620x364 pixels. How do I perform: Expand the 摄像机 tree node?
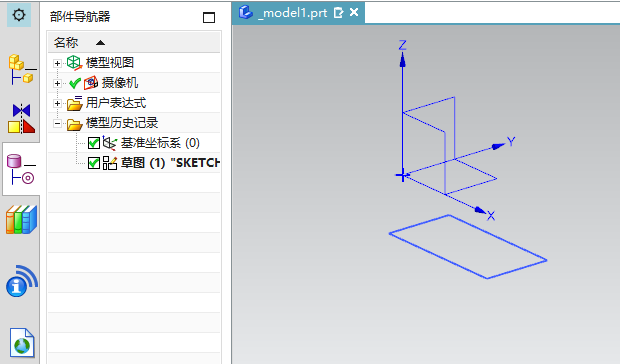57,83
